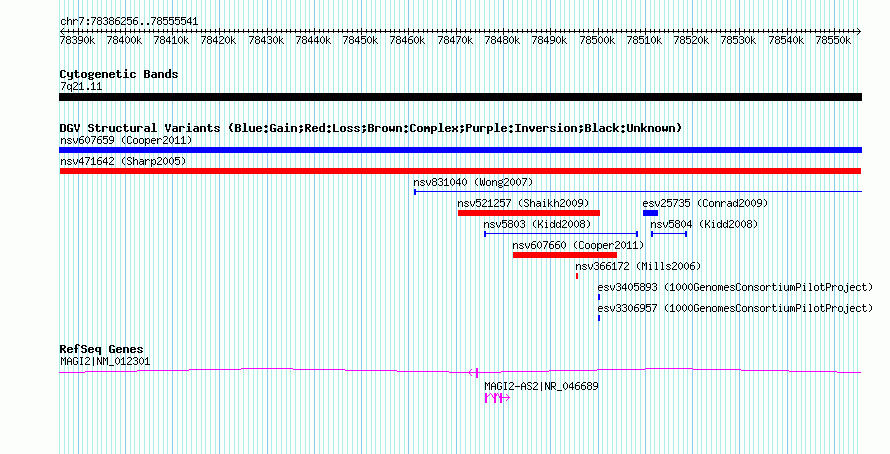This screenshot has width=890, height=454.
Task: Open the esv3306957 1000Genomes label
Action: [735, 308]
